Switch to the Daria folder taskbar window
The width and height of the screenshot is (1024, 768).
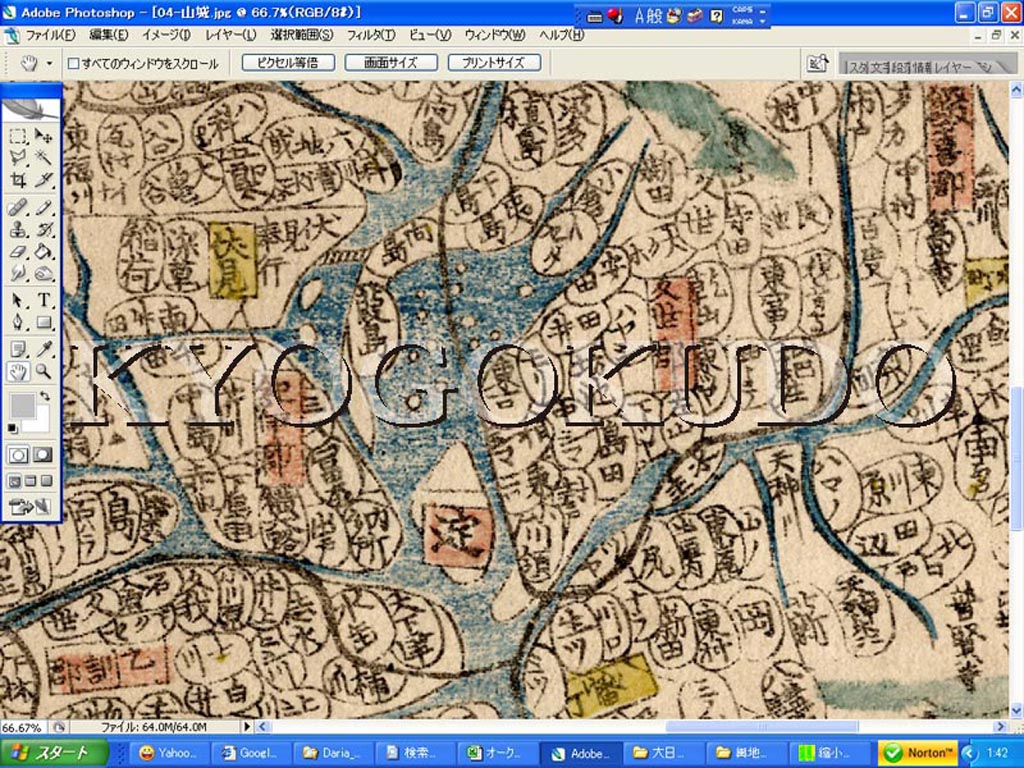click(333, 753)
